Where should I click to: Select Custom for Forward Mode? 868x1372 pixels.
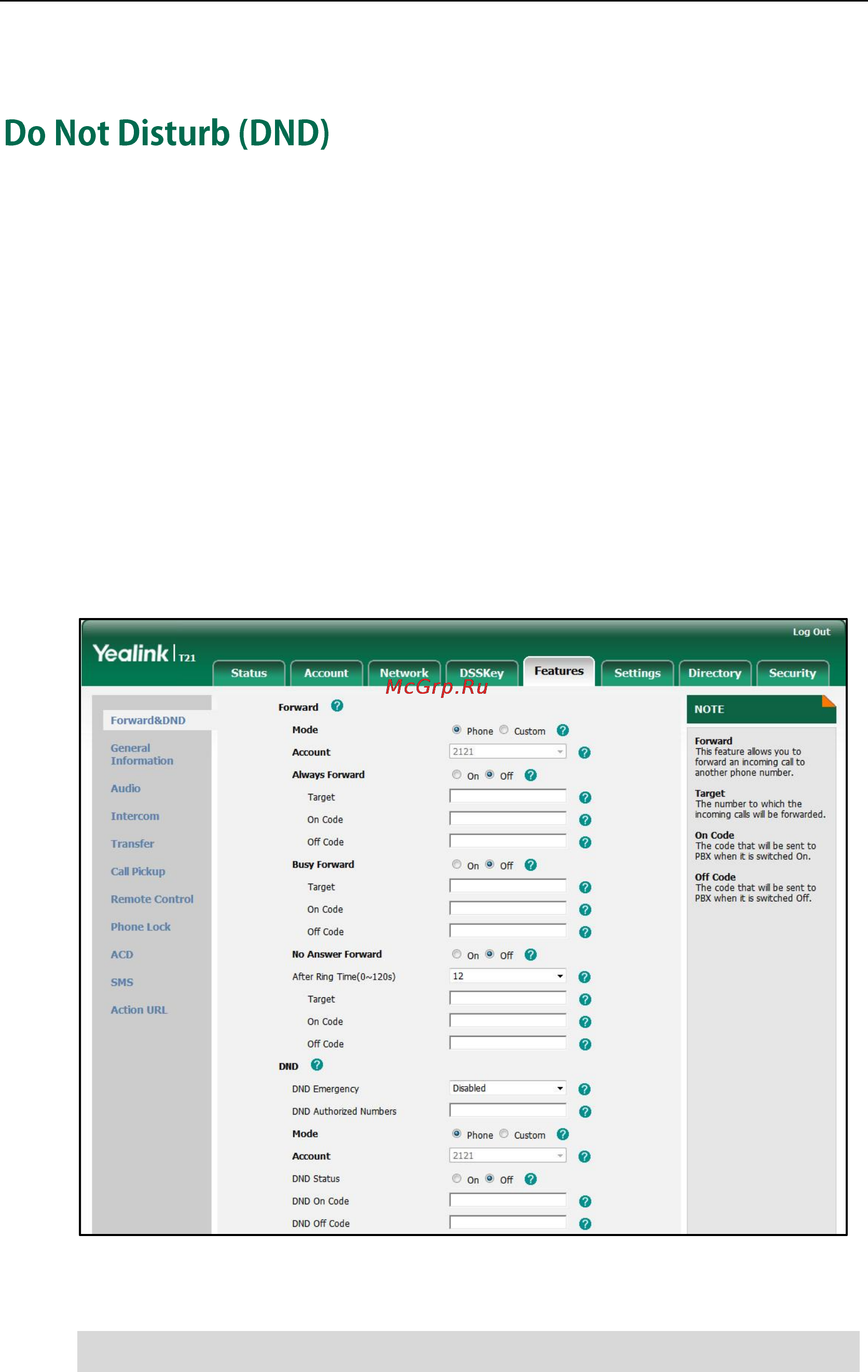pyautogui.click(x=503, y=730)
